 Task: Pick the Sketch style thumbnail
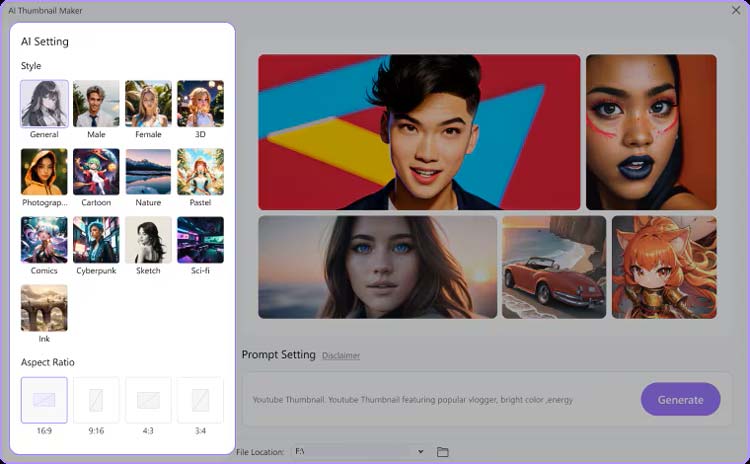(x=148, y=240)
